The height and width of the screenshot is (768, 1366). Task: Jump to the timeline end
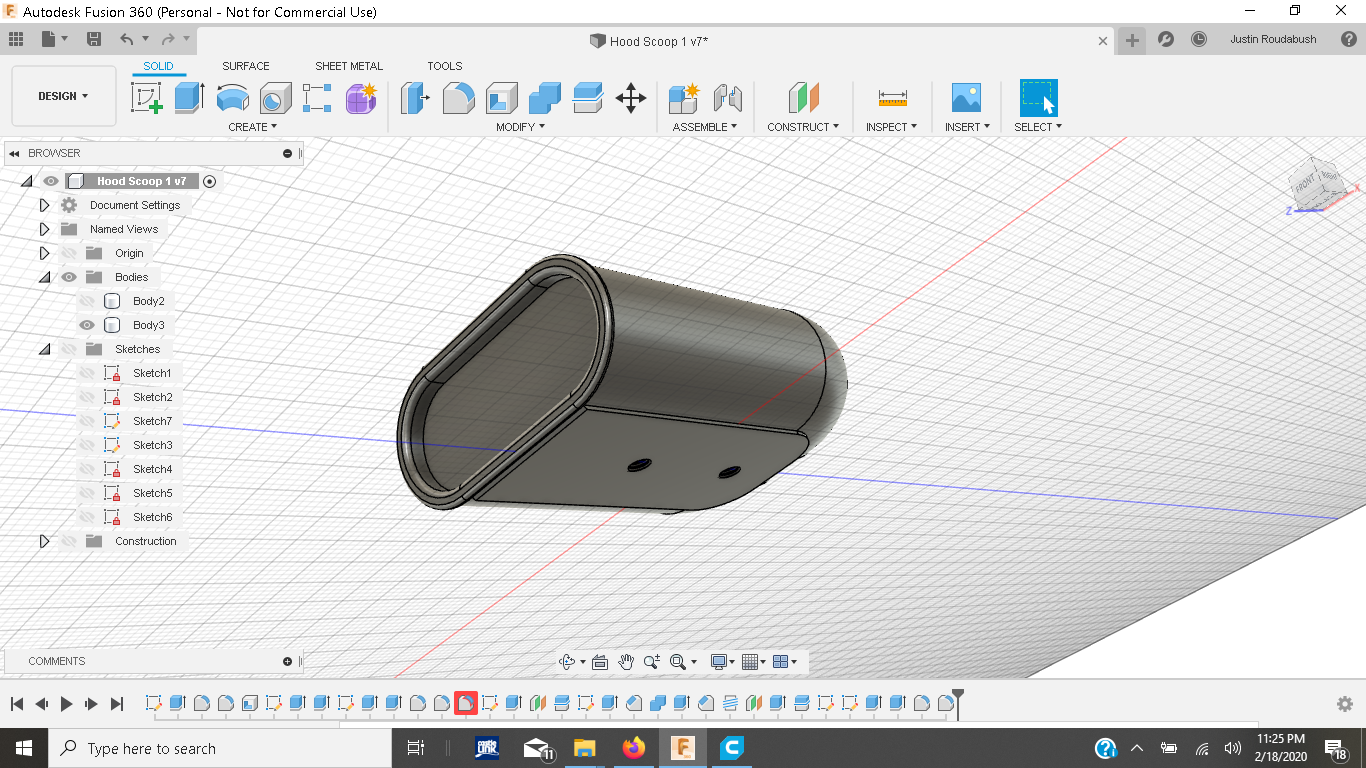pos(116,704)
